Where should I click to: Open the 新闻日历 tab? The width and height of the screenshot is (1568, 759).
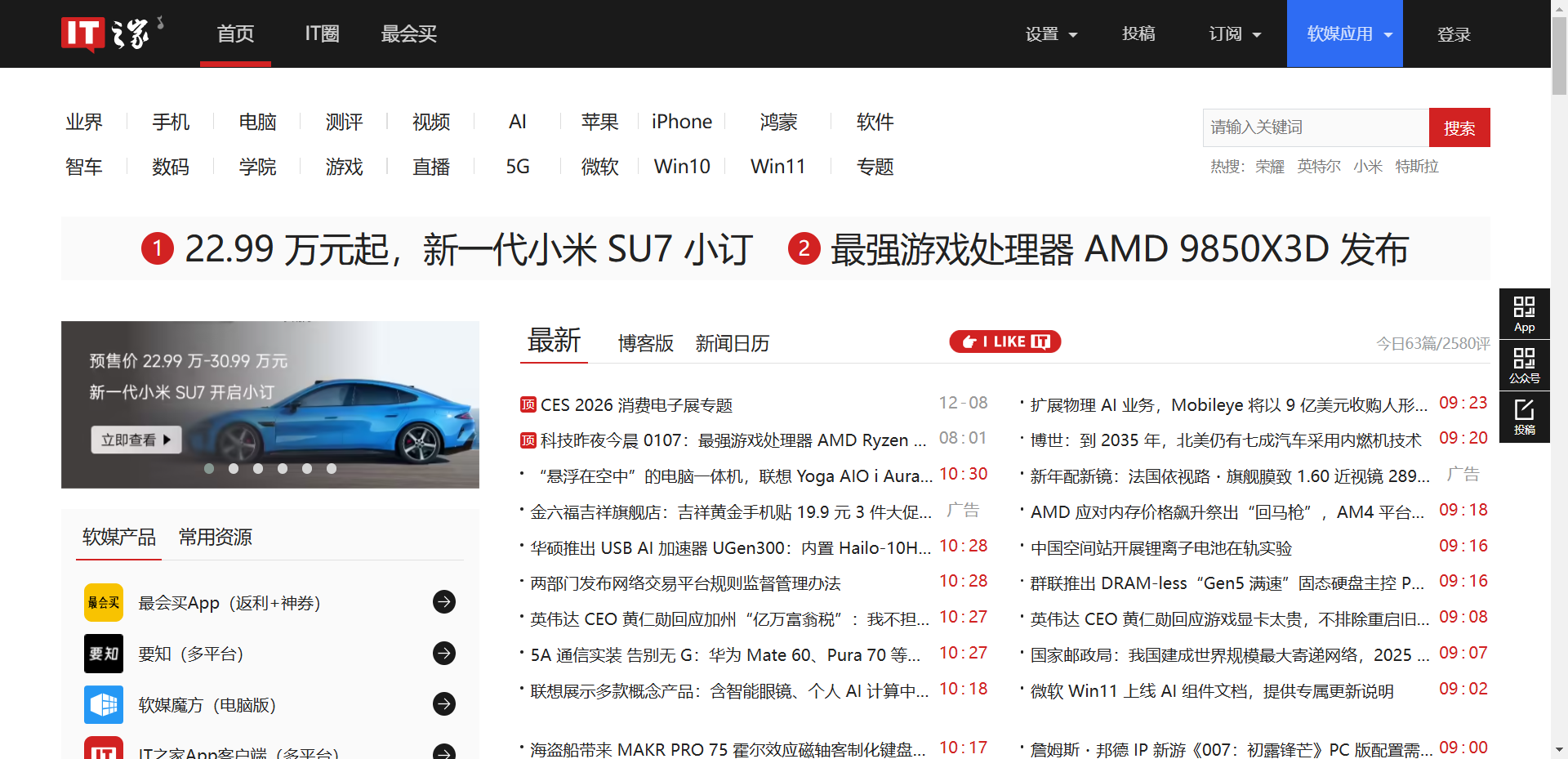(x=733, y=343)
